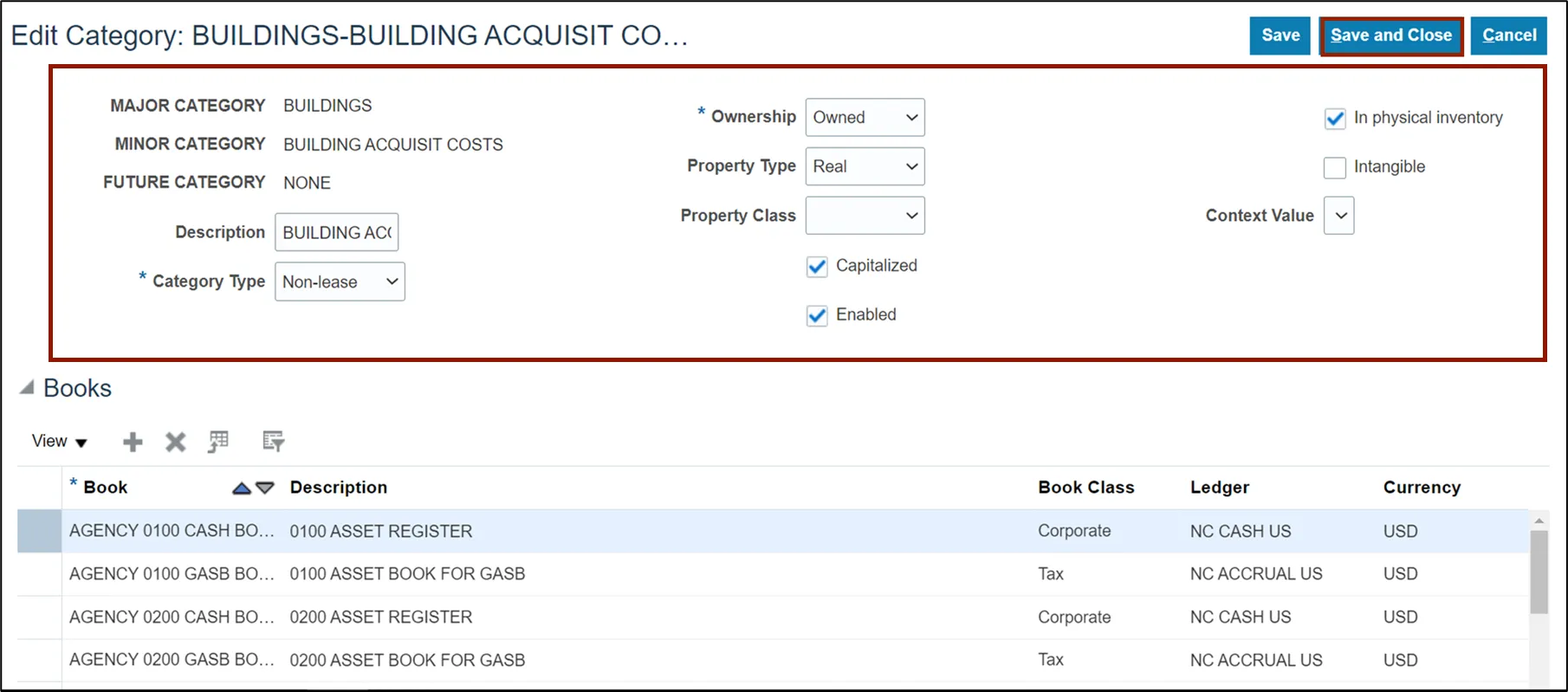The height and width of the screenshot is (692, 1568).
Task: Click the add row plus icon
Action: click(133, 443)
